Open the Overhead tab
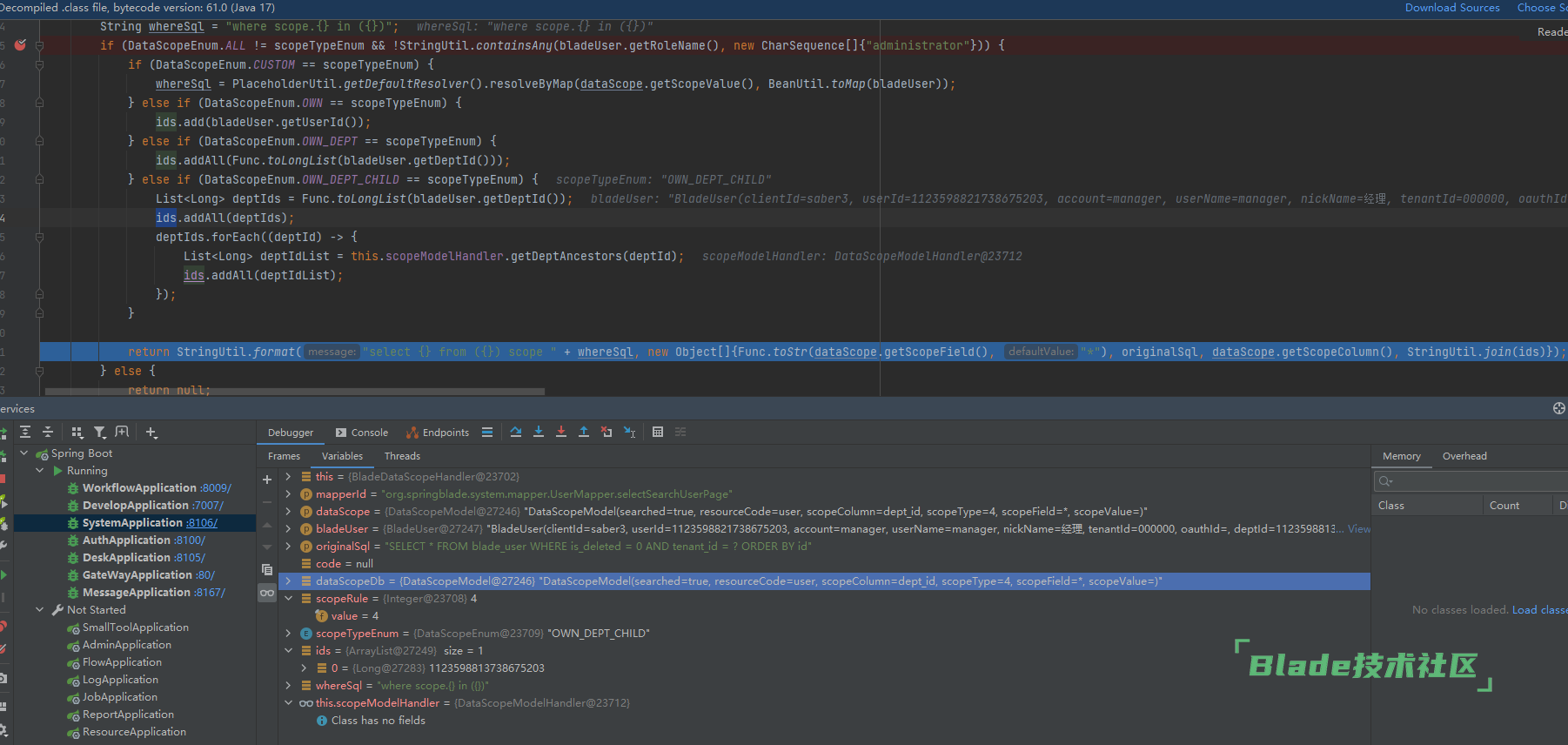The image size is (1568, 745). tap(1464, 456)
